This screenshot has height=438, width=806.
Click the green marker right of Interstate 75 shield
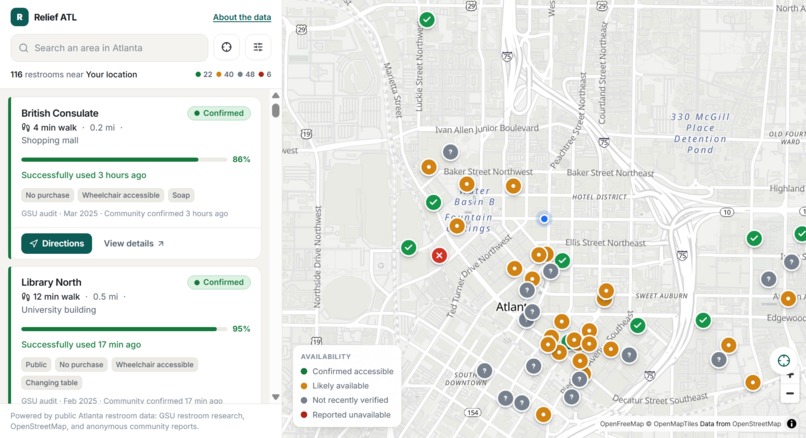pyautogui.click(x=754, y=239)
